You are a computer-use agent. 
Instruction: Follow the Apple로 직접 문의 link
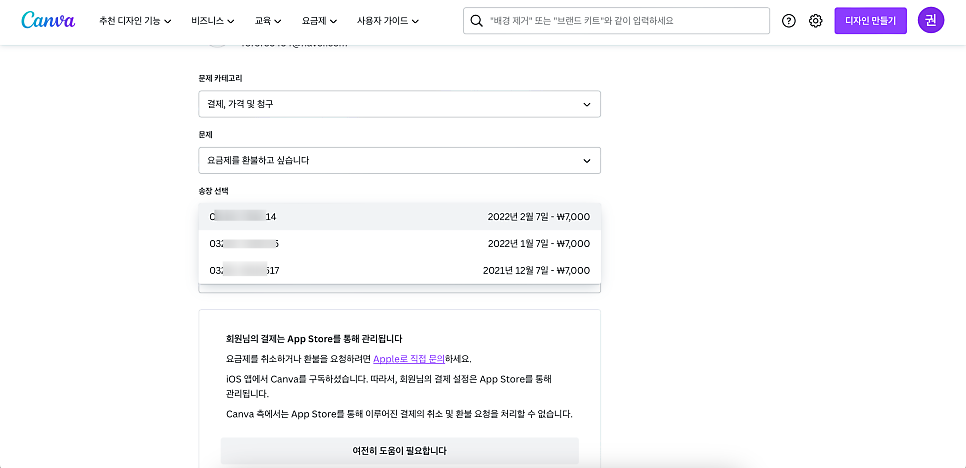click(x=409, y=359)
